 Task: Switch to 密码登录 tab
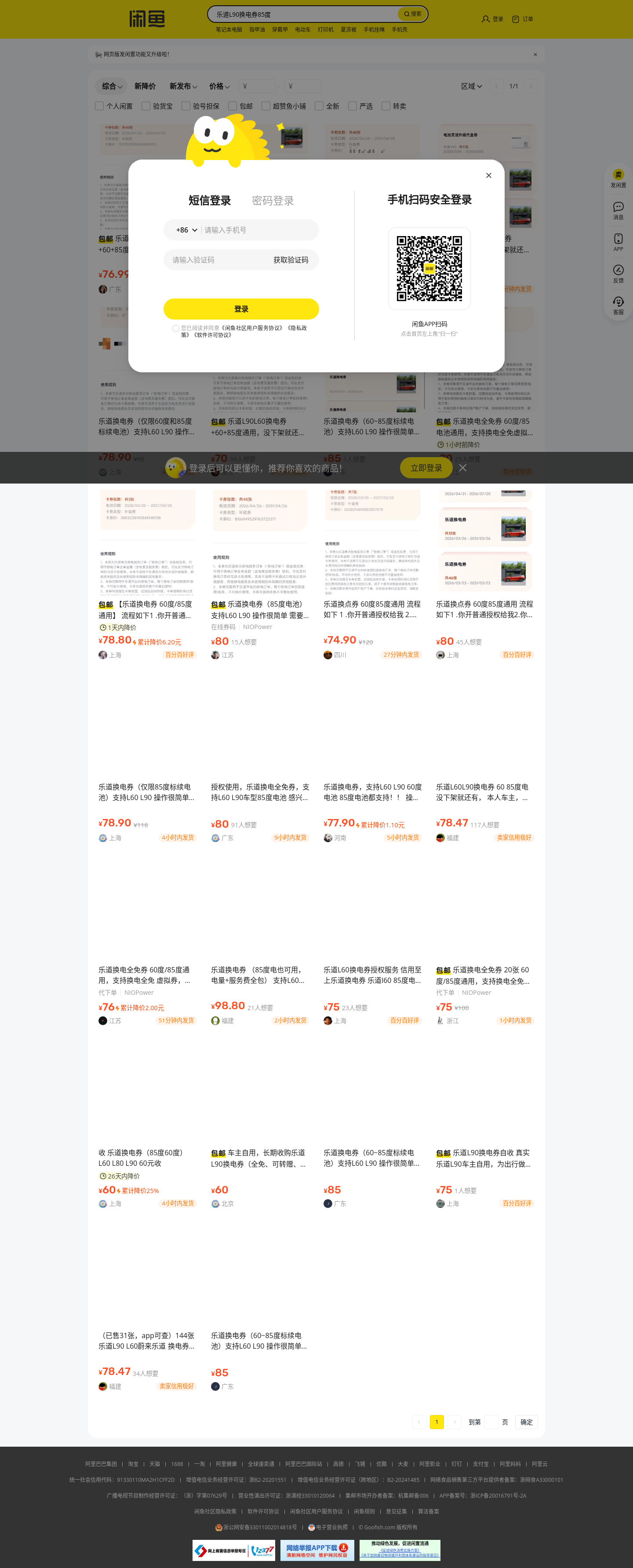point(273,200)
